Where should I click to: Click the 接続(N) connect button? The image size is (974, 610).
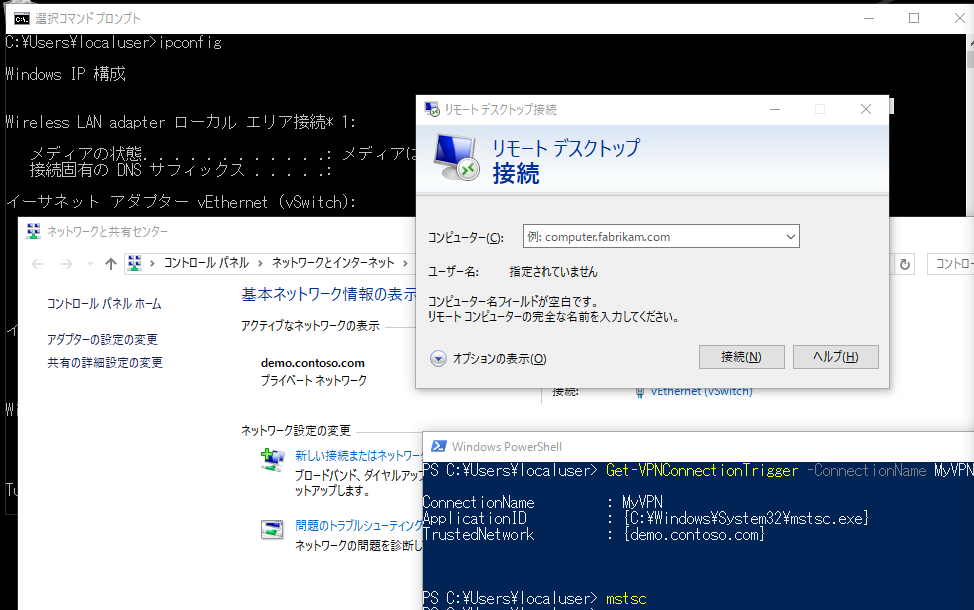tap(742, 357)
